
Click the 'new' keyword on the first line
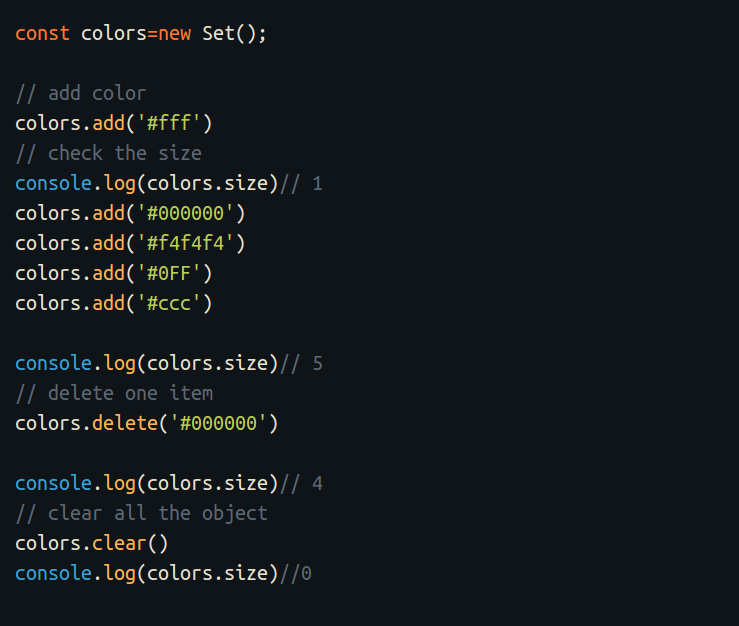[174, 33]
